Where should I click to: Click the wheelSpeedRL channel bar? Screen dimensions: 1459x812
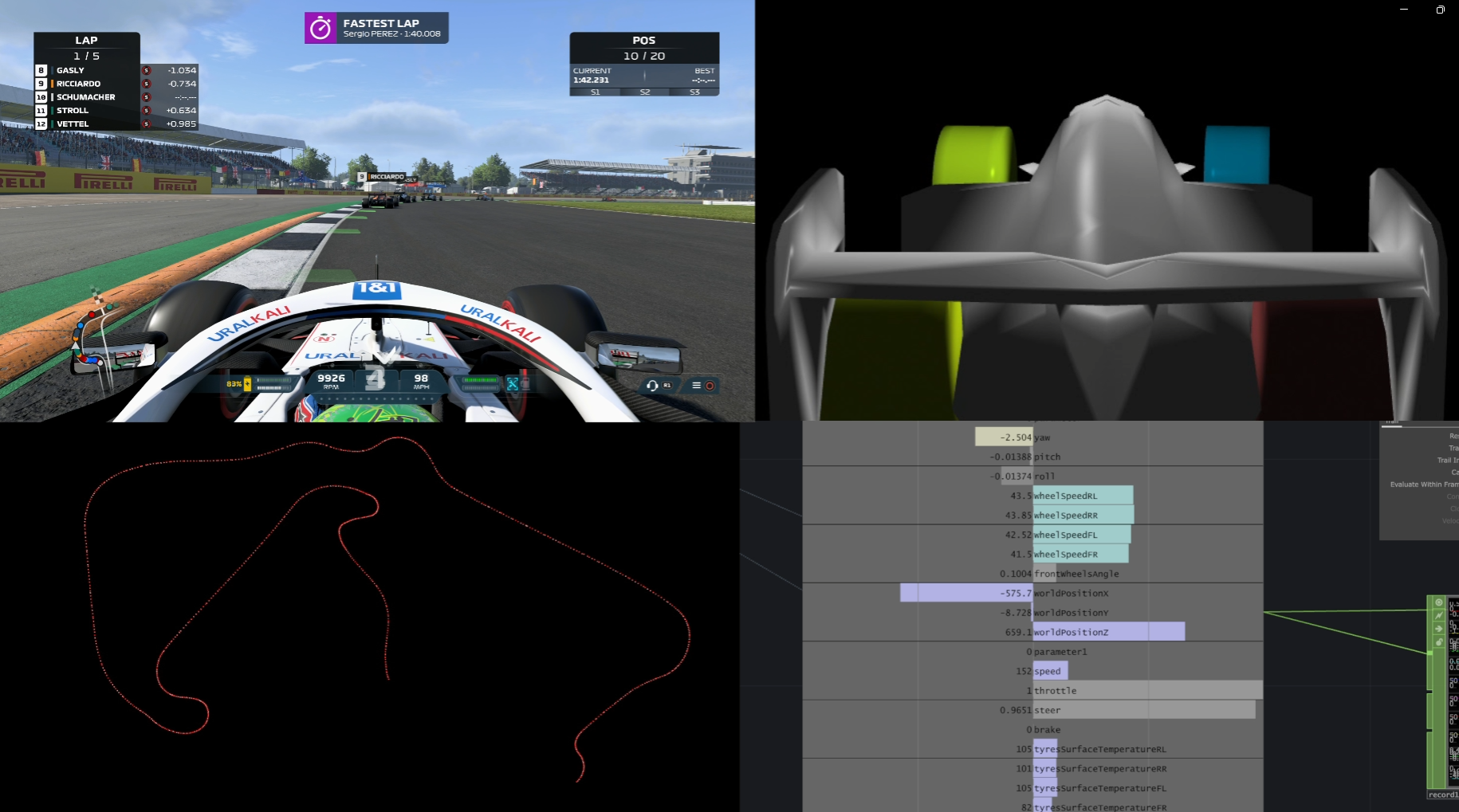click(1083, 496)
